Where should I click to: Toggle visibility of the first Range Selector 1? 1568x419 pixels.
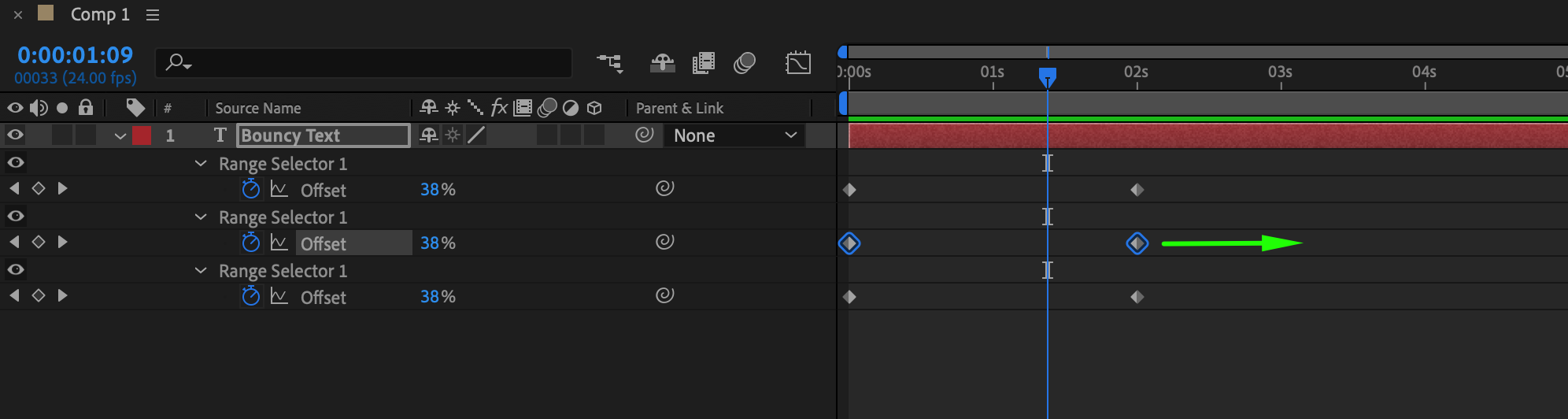tap(15, 162)
